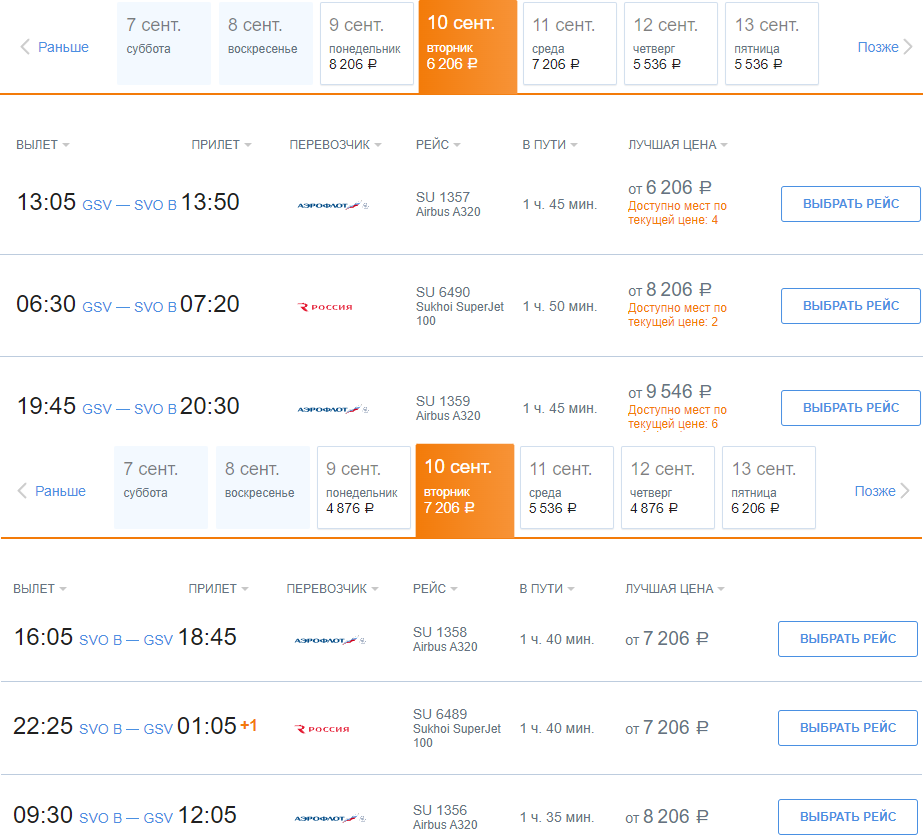Select return 7 сент. суббота tab
Screen dimensions: 923x839
161,488
